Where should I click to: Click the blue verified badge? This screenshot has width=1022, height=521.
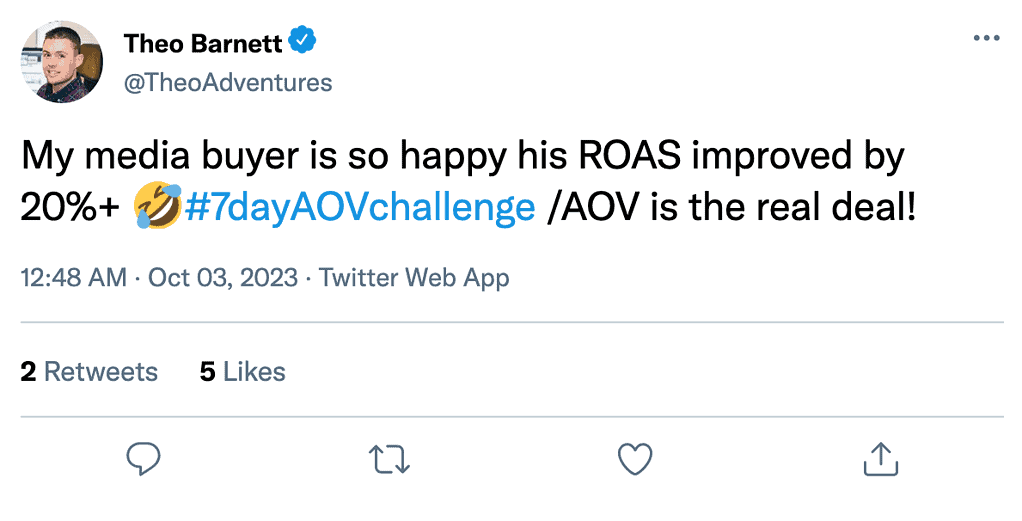(303, 41)
